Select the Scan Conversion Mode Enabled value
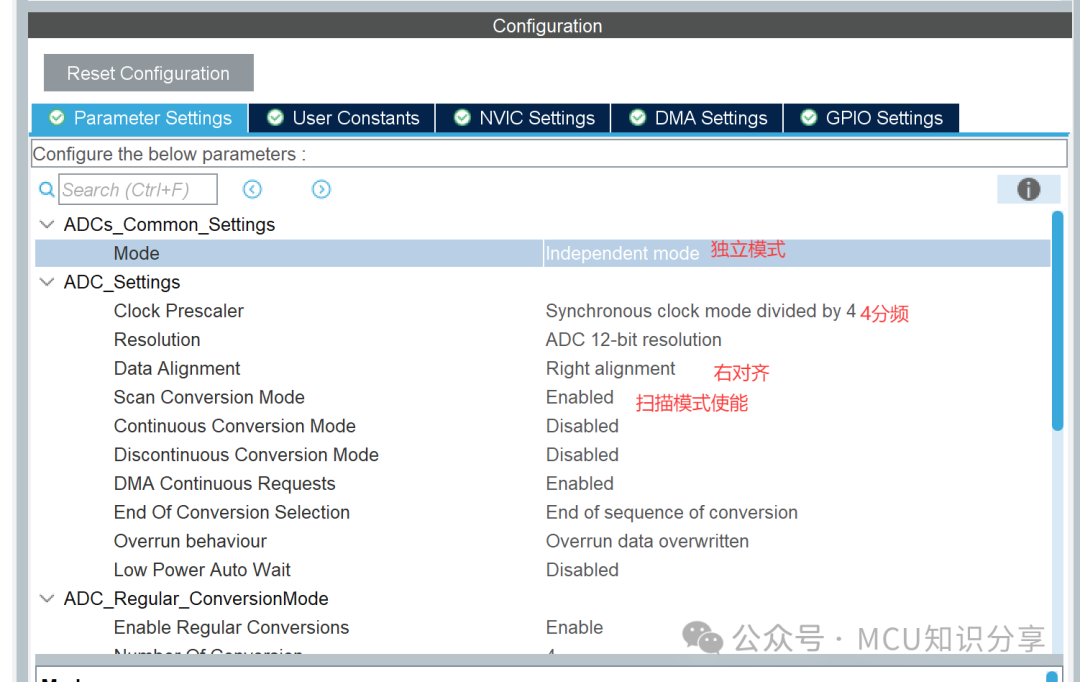Viewport: 1080px width, 682px height. pyautogui.click(x=580, y=397)
